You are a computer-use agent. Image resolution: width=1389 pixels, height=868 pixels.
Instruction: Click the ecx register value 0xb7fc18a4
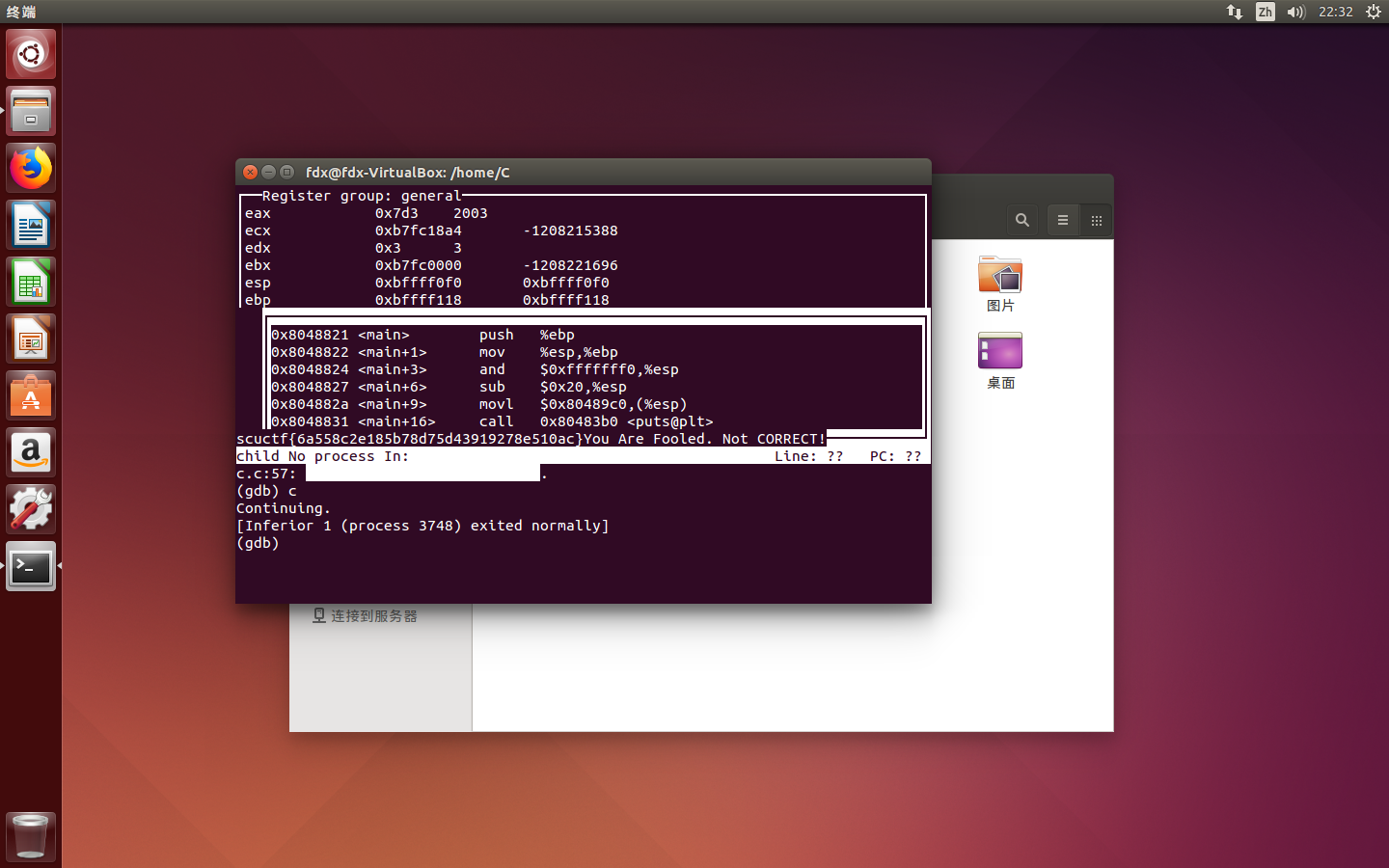coord(419,231)
